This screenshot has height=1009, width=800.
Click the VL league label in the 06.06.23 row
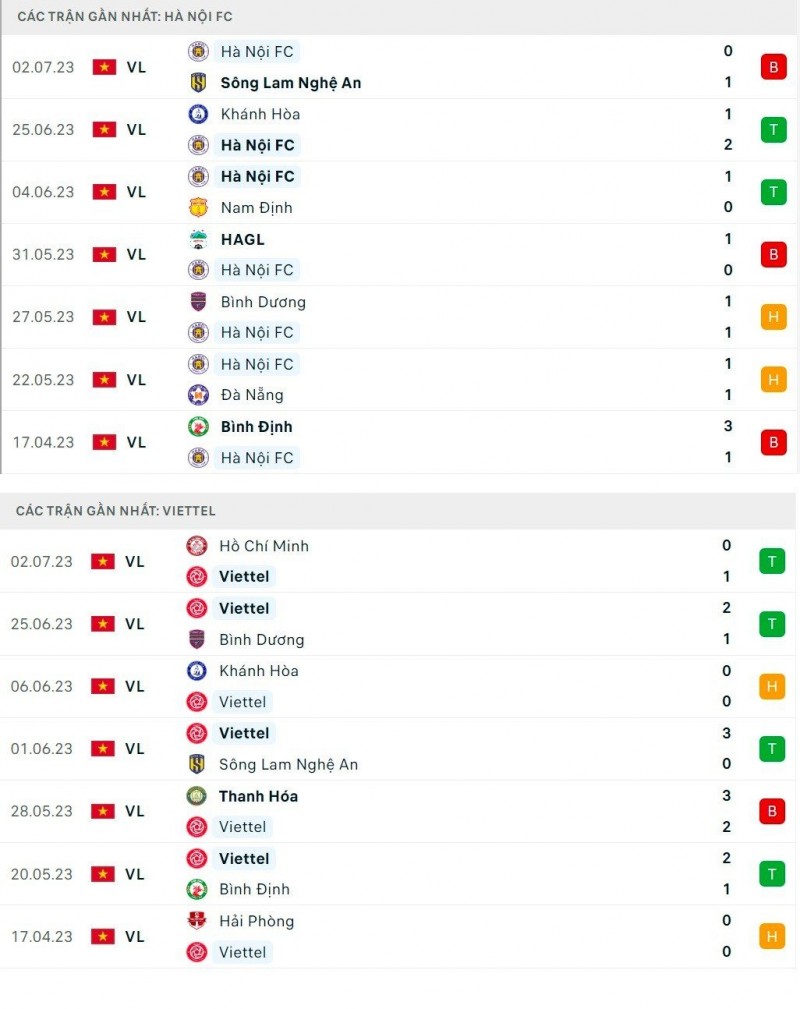(x=135, y=687)
